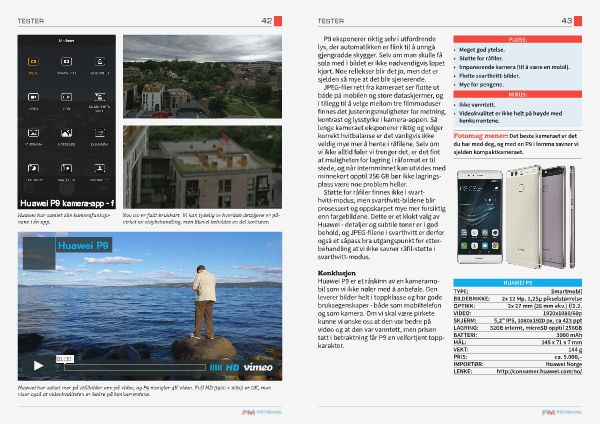This screenshot has height=424, width=600.
Task: Select the video camera mode icon in the camera app
Action: click(x=33, y=97)
